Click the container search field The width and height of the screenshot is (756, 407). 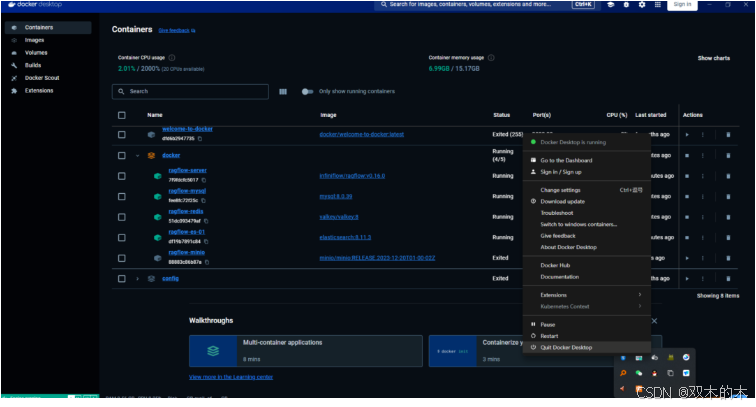pos(190,91)
